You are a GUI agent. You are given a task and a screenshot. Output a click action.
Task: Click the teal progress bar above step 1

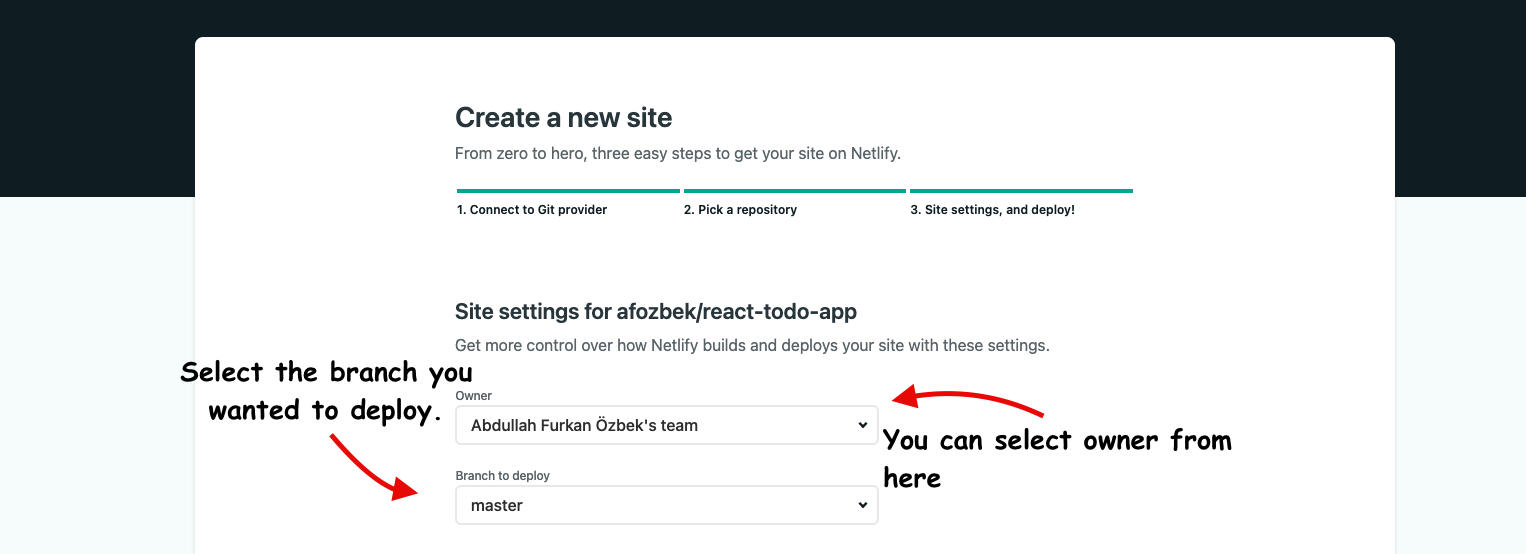click(568, 190)
